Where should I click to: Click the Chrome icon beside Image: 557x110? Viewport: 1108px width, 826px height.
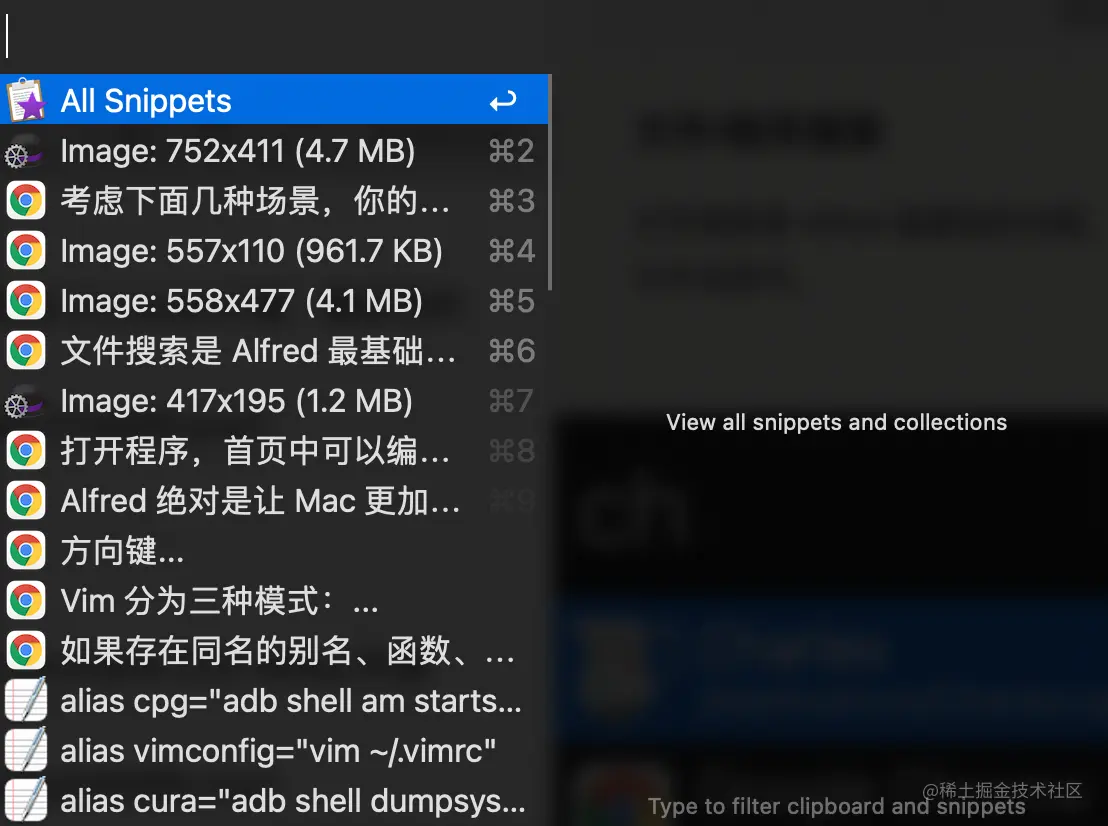[x=26, y=251]
